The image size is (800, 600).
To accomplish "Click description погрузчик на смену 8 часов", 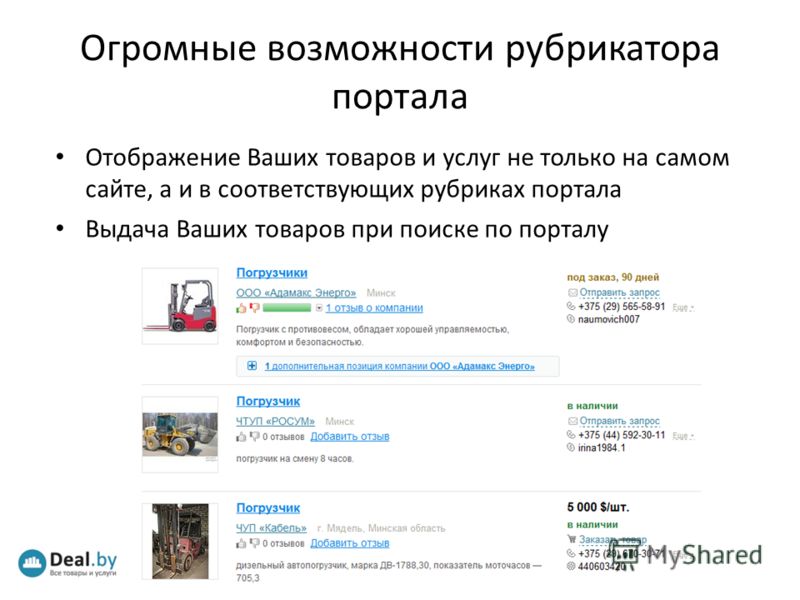I will tap(295, 459).
